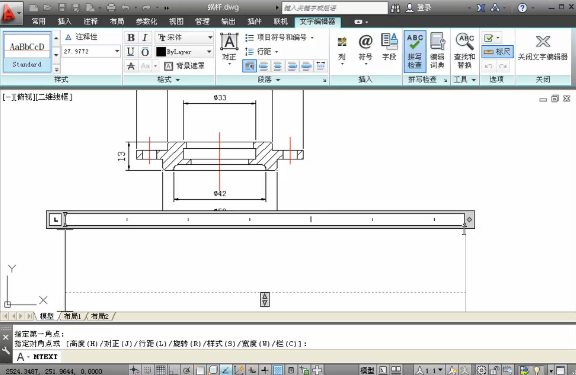The image size is (576, 375).
Task: Toggle Underline text formatting
Action: [x=131, y=52]
